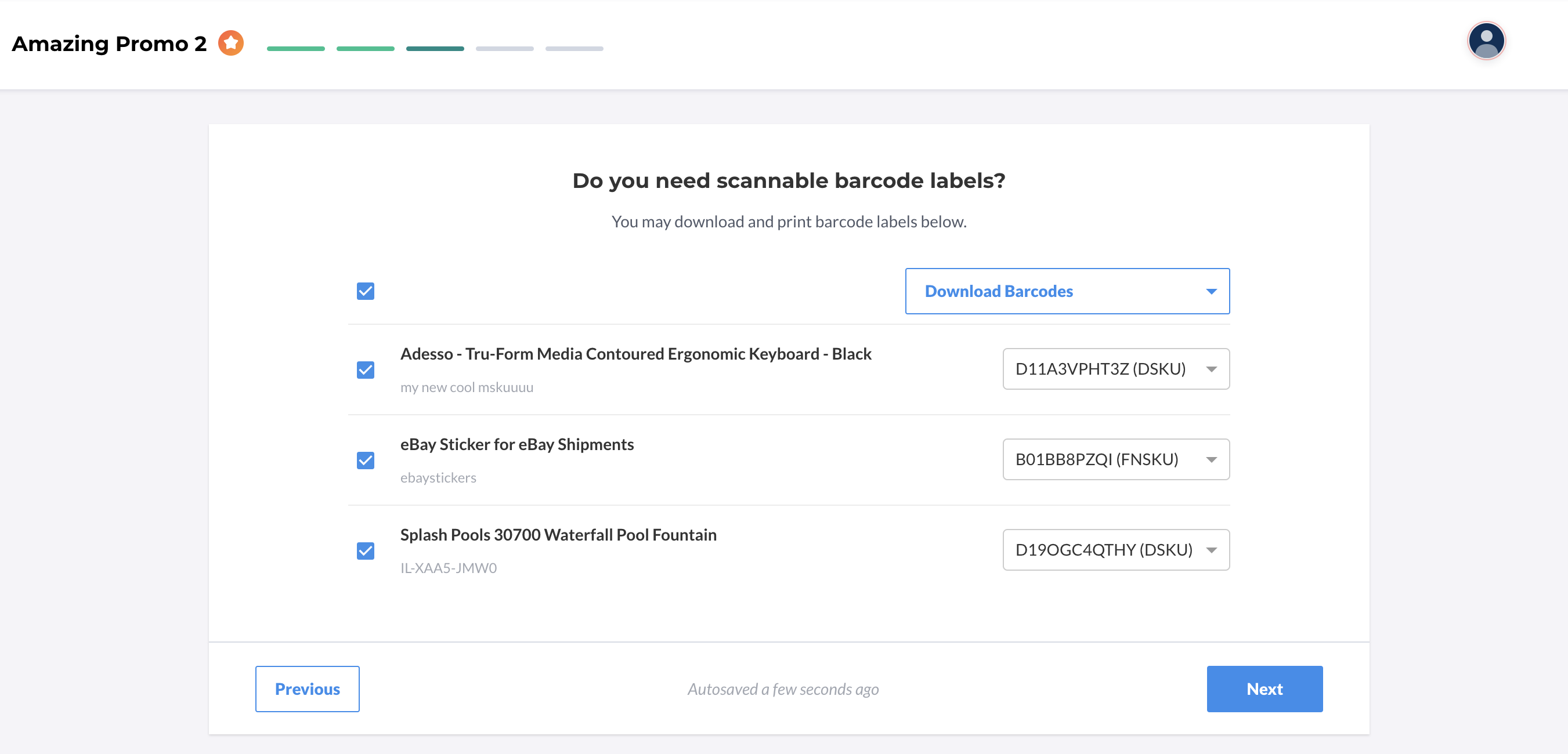Click Adesso Tru-Form Keyboard product name

[635, 354]
